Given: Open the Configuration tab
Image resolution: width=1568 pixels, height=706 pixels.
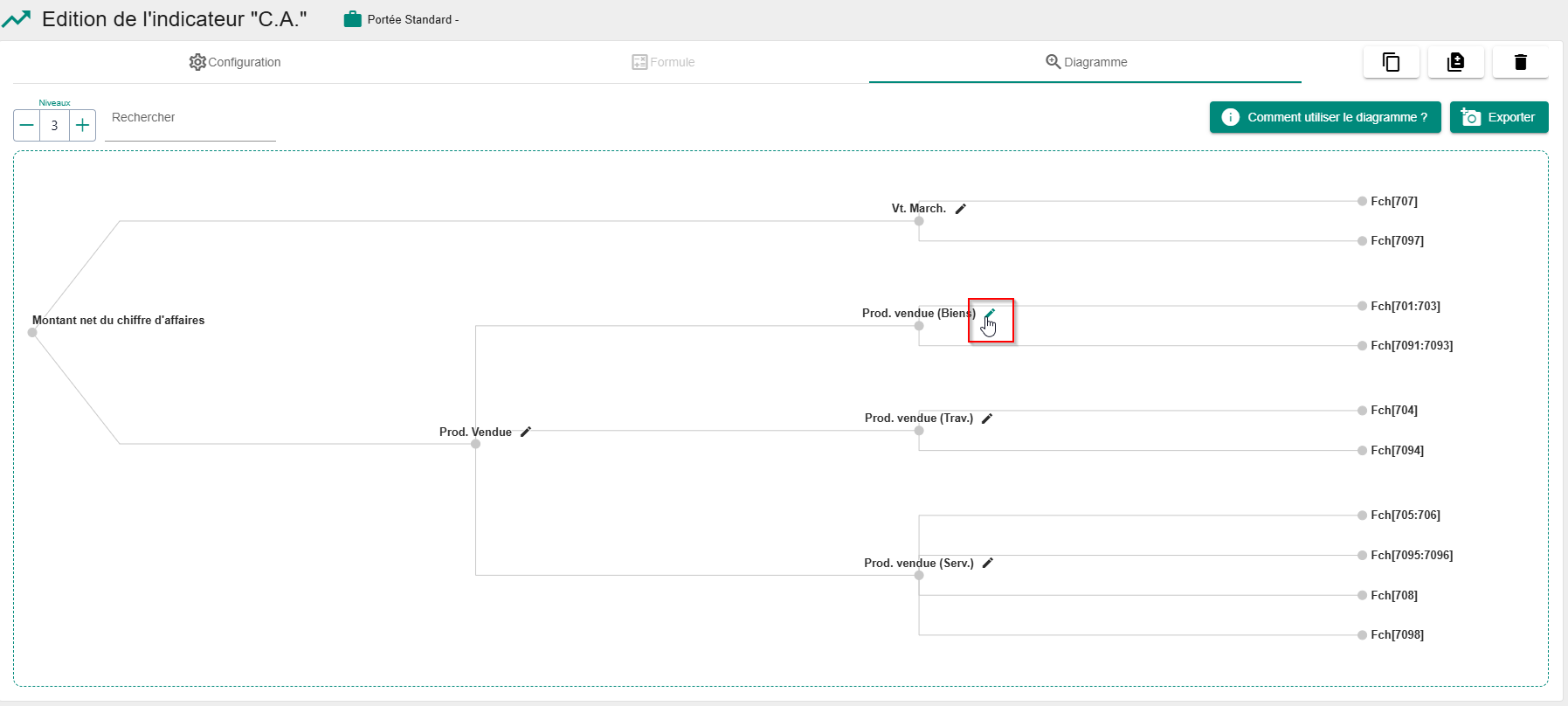Looking at the screenshot, I should coord(235,62).
